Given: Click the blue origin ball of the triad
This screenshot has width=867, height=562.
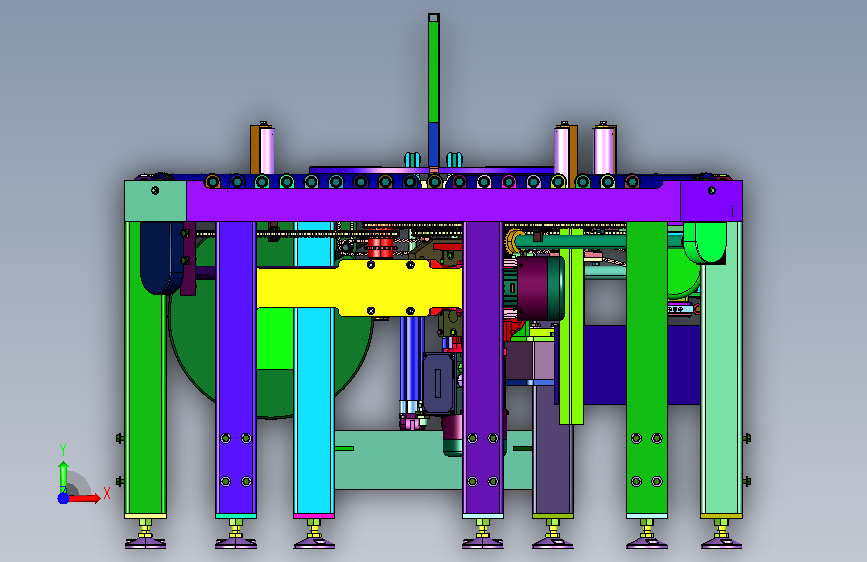Looking at the screenshot, I should [x=63, y=498].
